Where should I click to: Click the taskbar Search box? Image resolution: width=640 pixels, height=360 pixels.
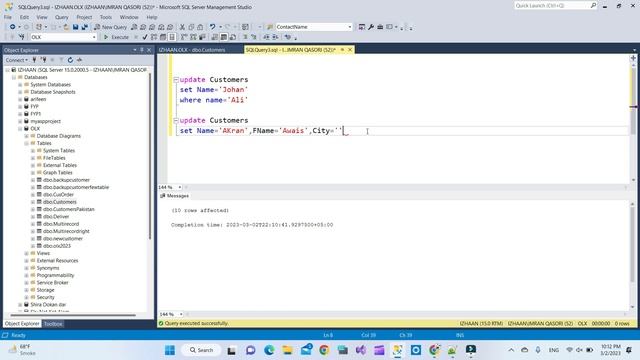pyautogui.click(x=201, y=350)
